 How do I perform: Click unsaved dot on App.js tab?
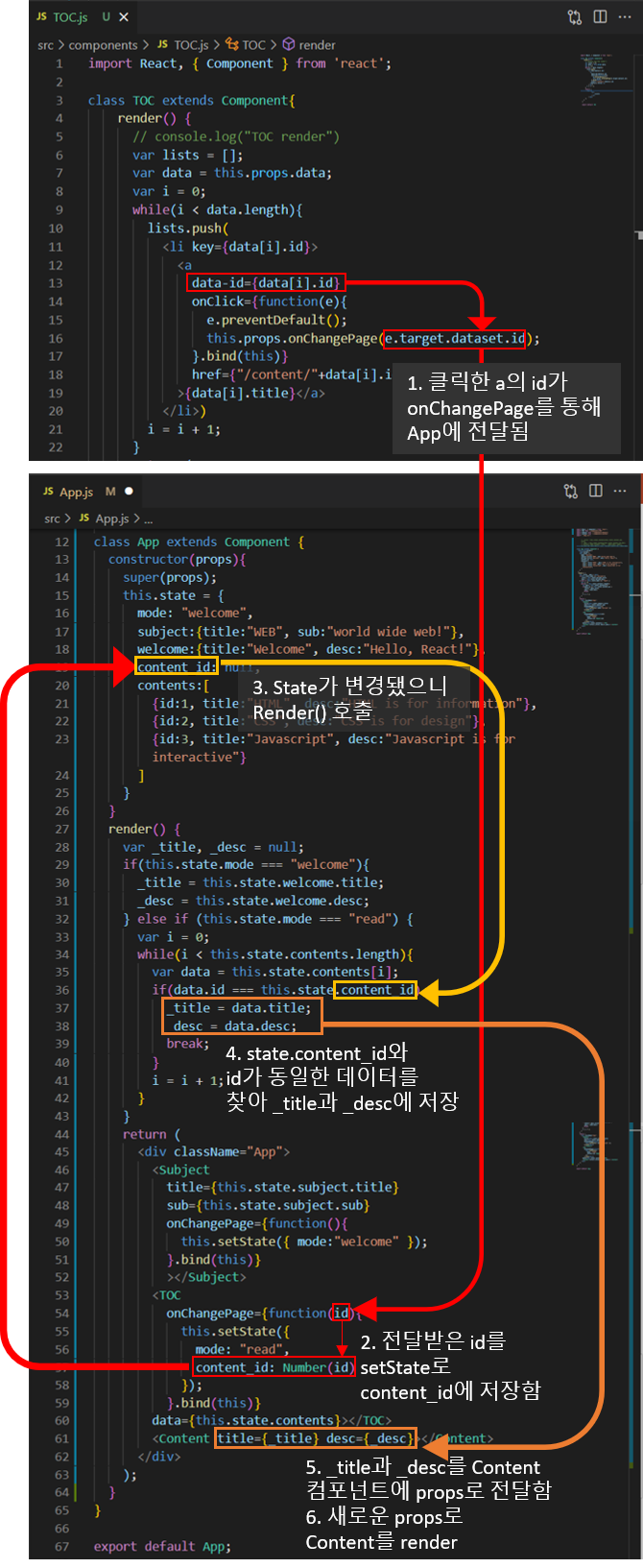pyautogui.click(x=130, y=492)
